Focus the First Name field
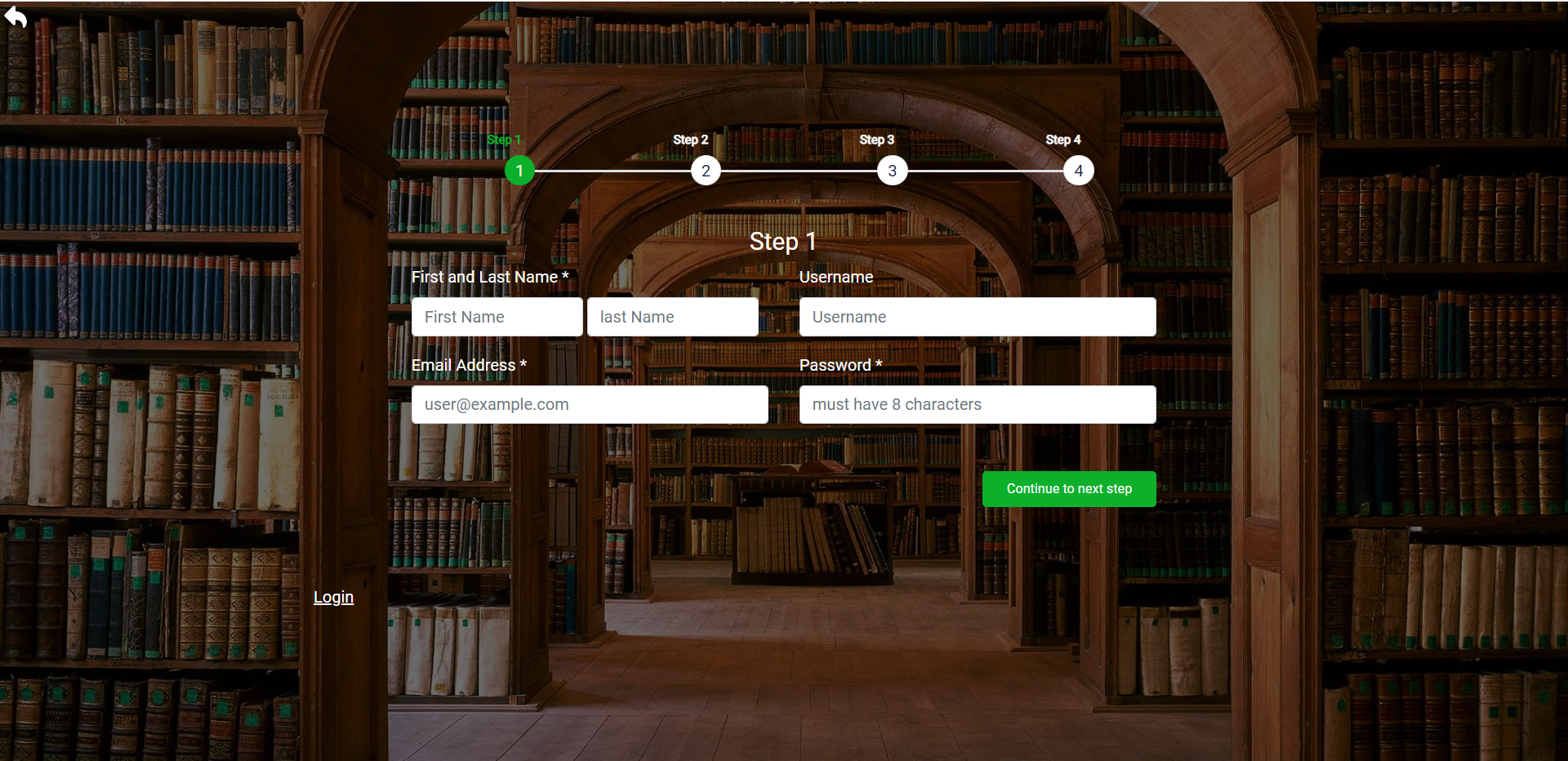The height and width of the screenshot is (761, 1568). point(497,317)
